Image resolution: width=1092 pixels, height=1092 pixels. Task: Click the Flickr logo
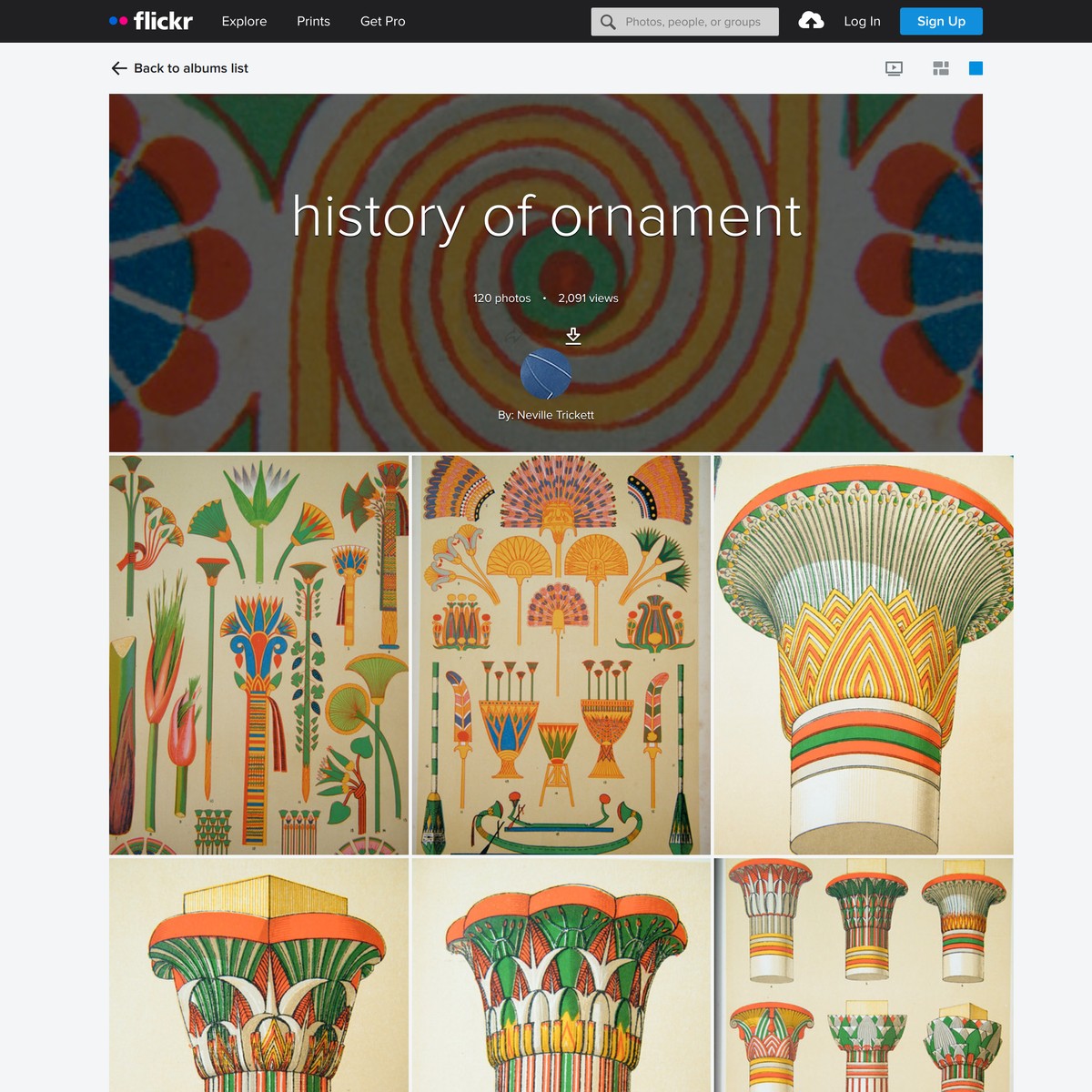(151, 21)
